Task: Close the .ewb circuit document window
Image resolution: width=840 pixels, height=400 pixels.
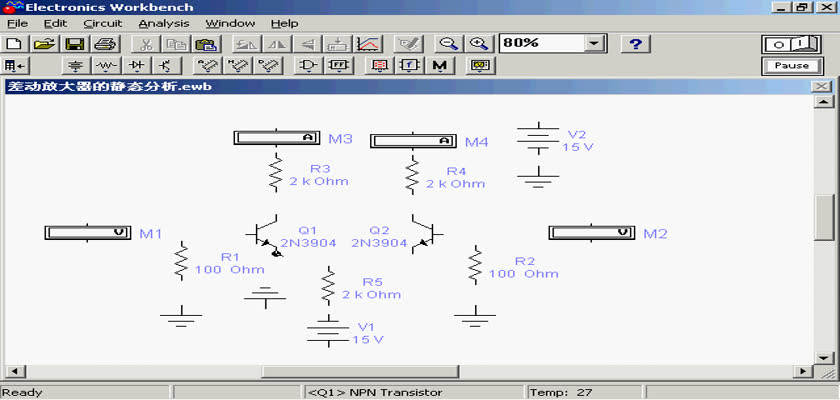Action: point(821,87)
